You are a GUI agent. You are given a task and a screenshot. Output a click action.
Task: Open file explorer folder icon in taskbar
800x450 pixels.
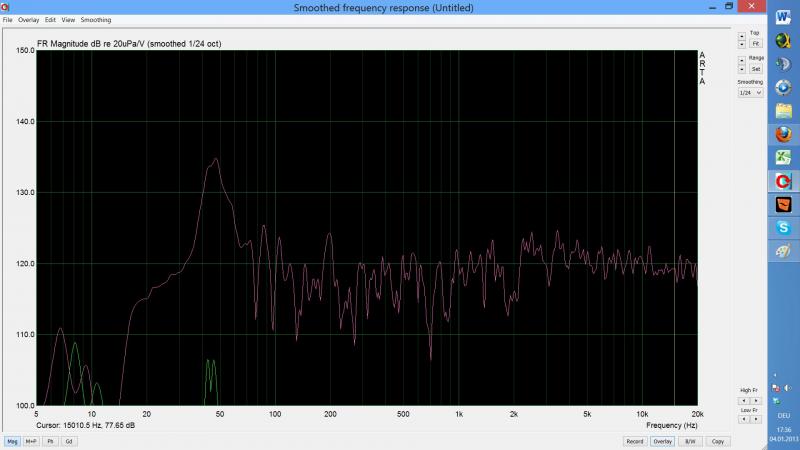point(784,111)
